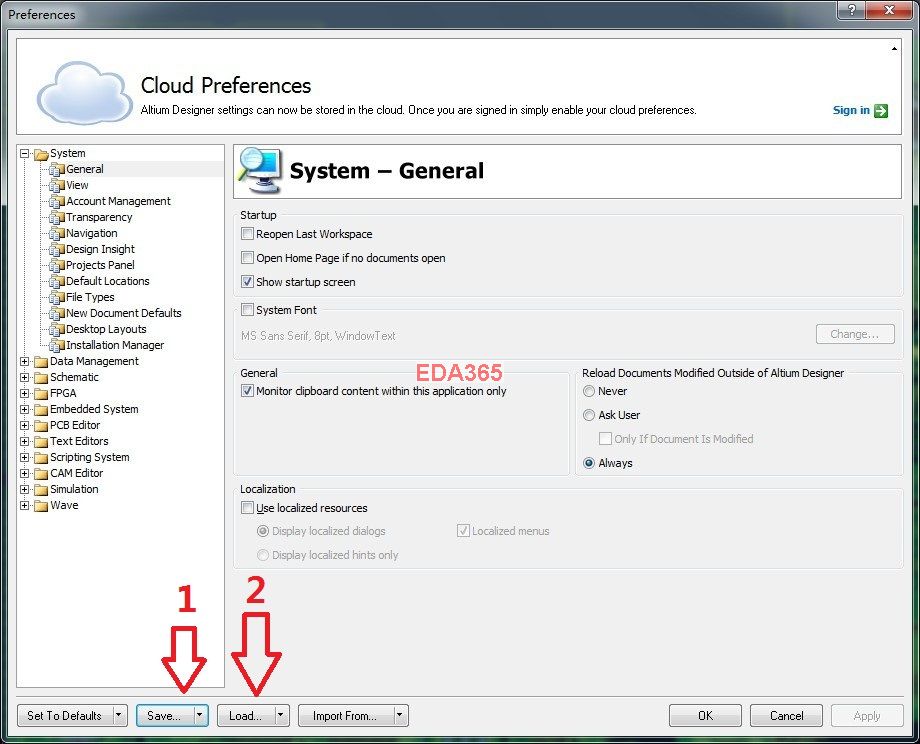
Task: Select the Never reload radio button
Action: pyautogui.click(x=589, y=391)
